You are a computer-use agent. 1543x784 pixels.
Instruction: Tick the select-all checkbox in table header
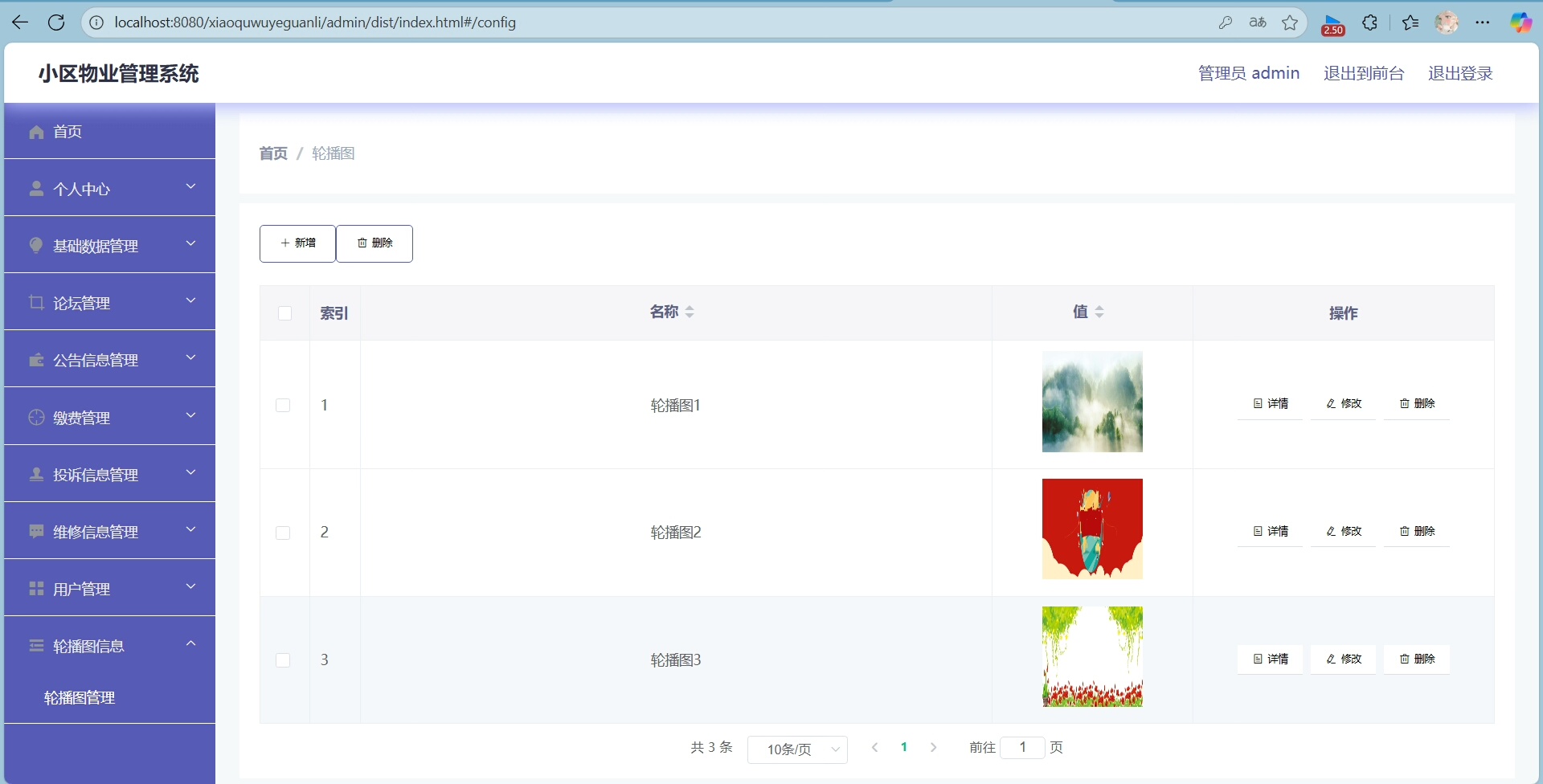[284, 313]
